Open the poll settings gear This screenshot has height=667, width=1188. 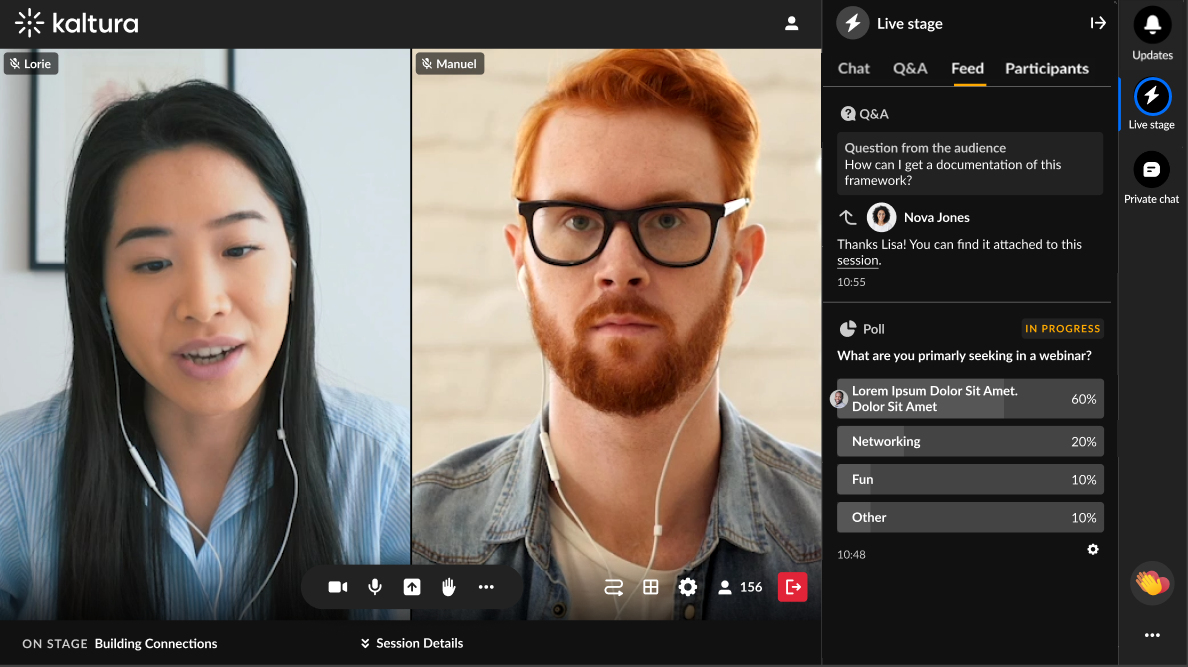coord(1093,550)
